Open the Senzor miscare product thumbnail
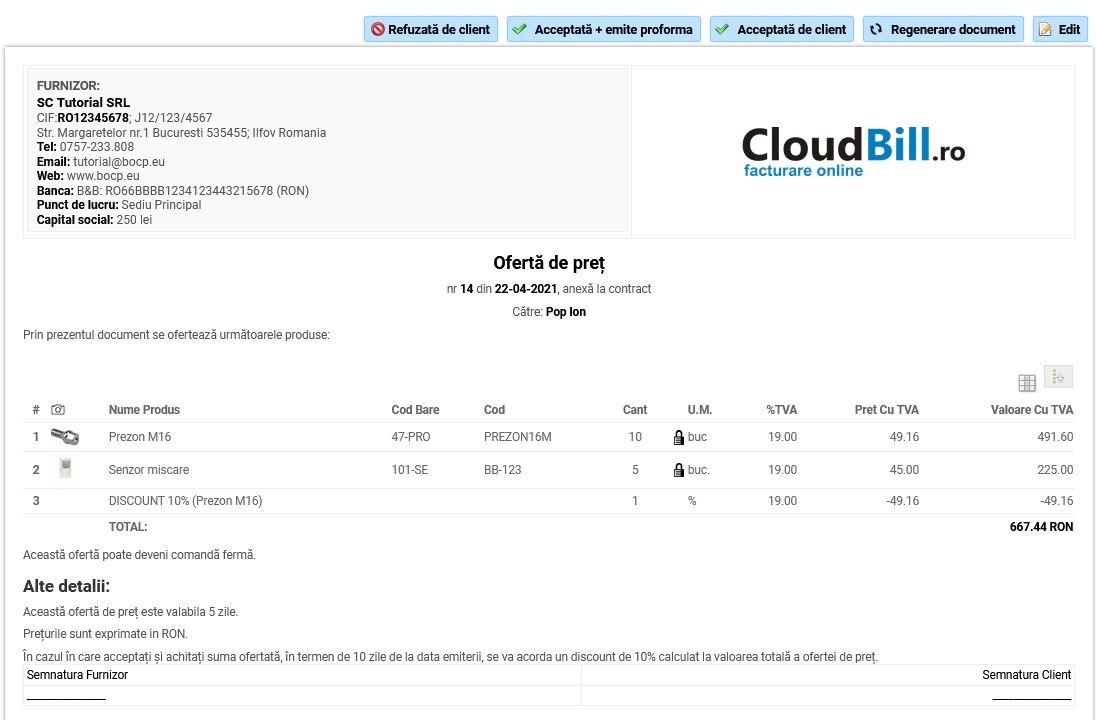The height and width of the screenshot is (720, 1096). [x=65, y=469]
